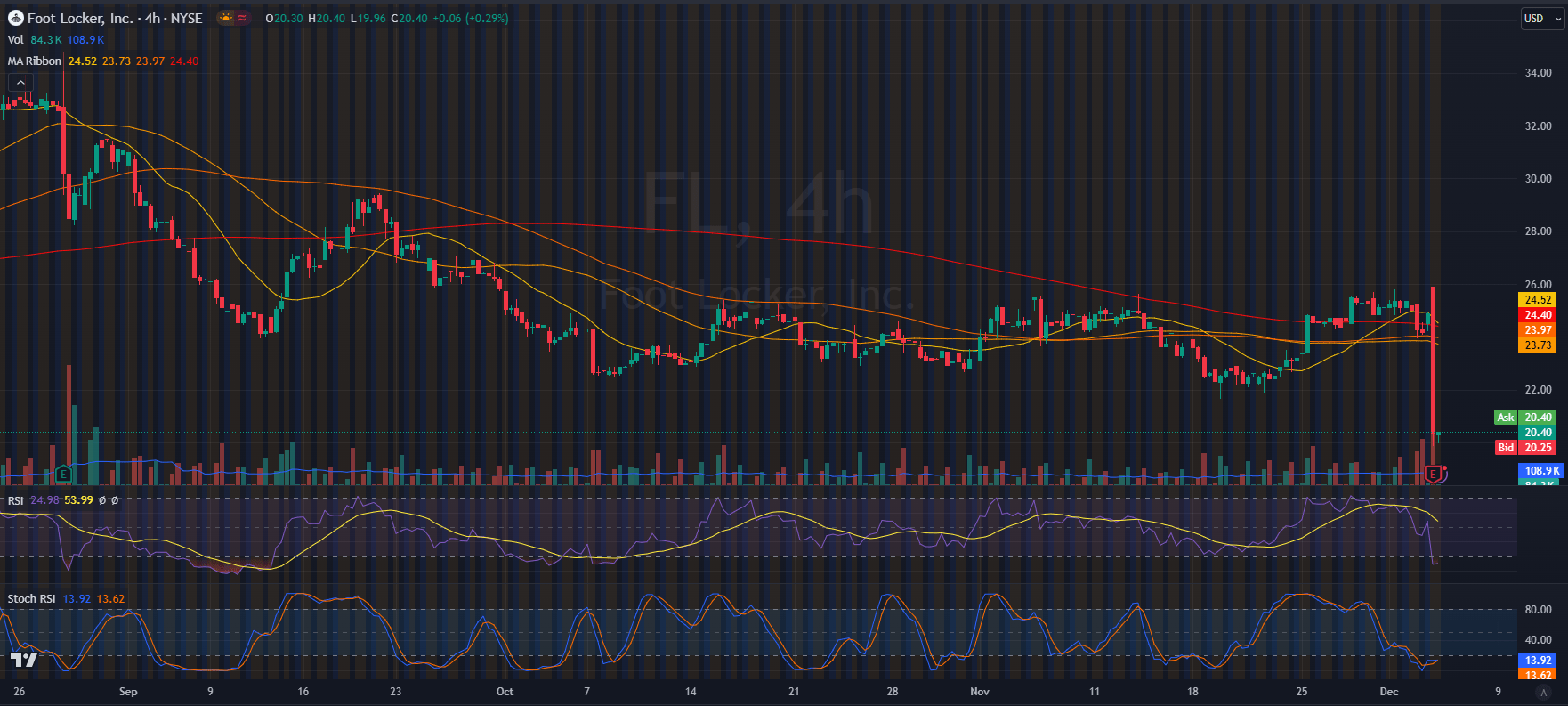Select the Vol indicator legend label

(15, 39)
